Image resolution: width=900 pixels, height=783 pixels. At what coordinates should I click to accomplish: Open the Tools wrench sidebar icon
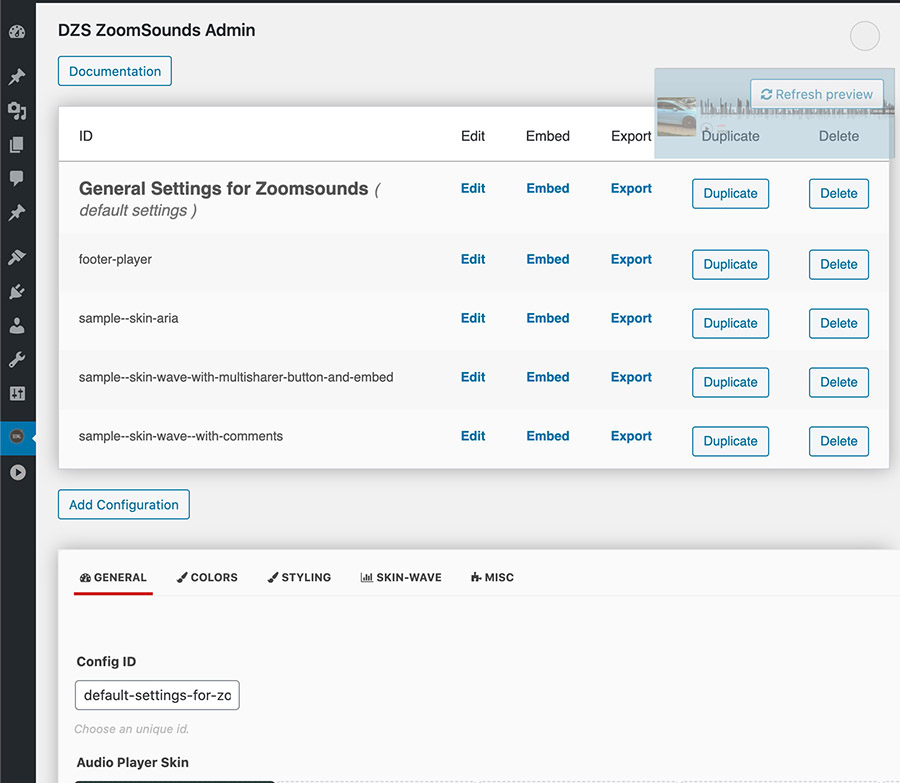click(17, 360)
